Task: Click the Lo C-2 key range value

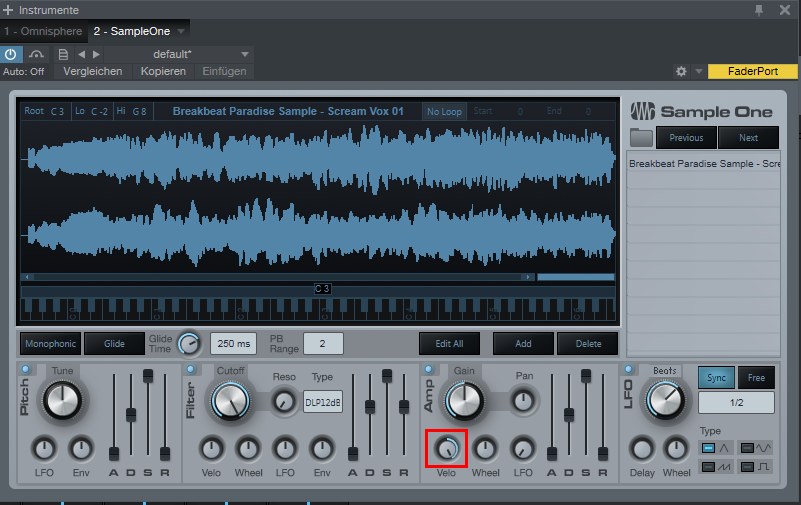Action: tap(99, 111)
